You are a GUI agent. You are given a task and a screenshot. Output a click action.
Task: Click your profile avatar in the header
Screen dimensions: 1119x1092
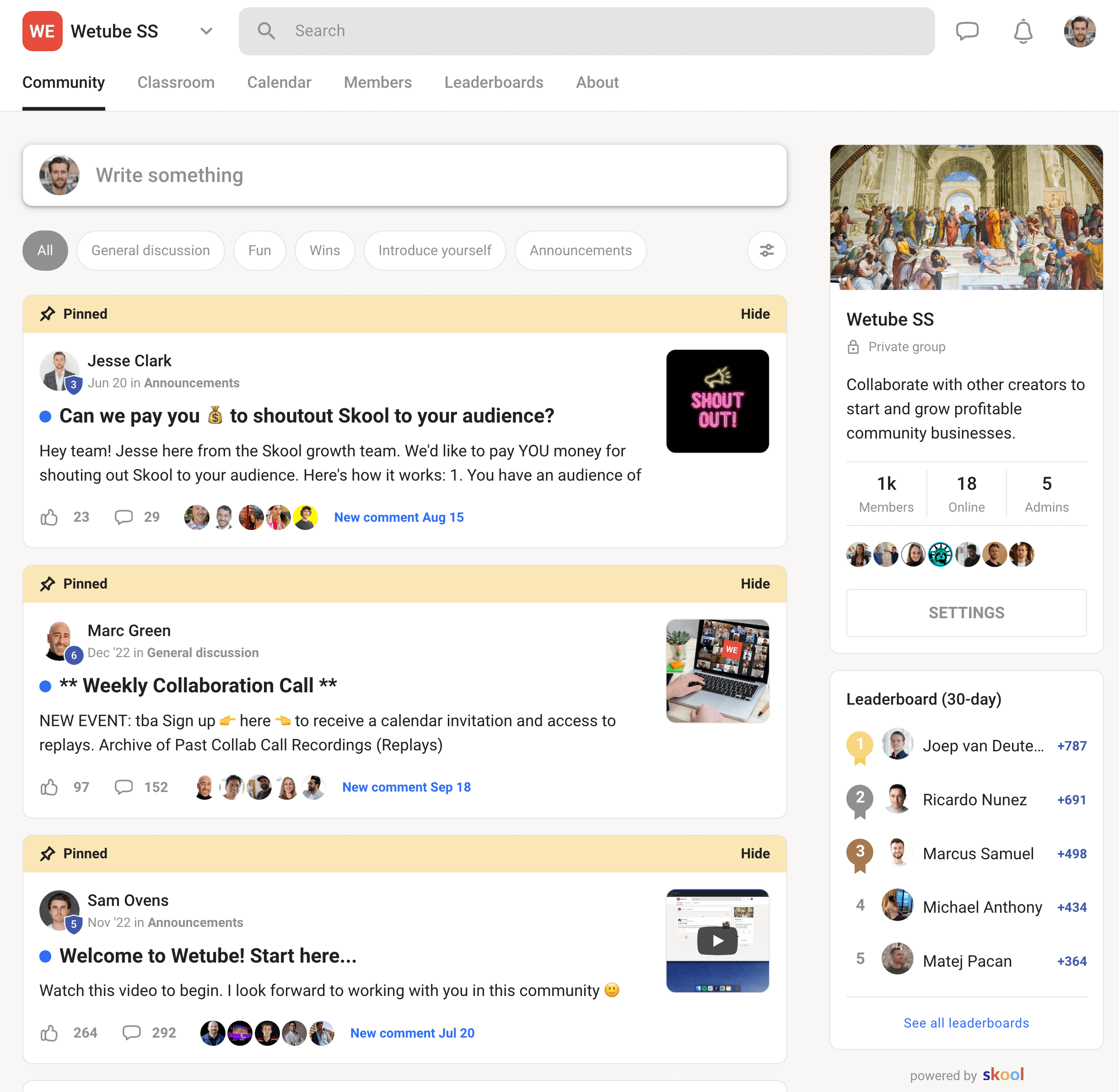click(x=1079, y=31)
